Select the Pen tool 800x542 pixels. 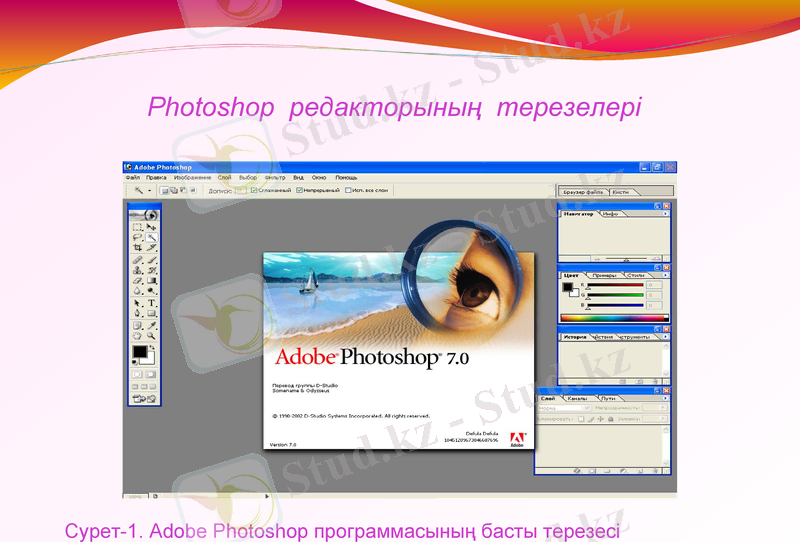tap(138, 313)
